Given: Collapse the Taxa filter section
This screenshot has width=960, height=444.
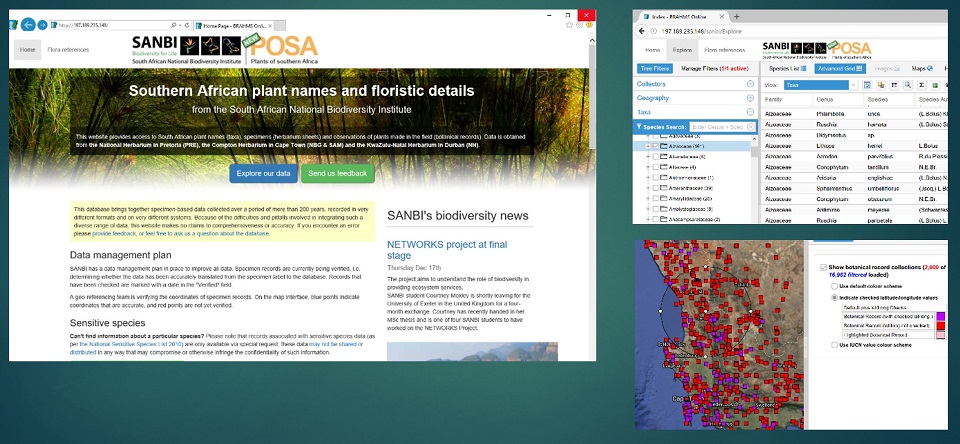Looking at the screenshot, I should 750,112.
